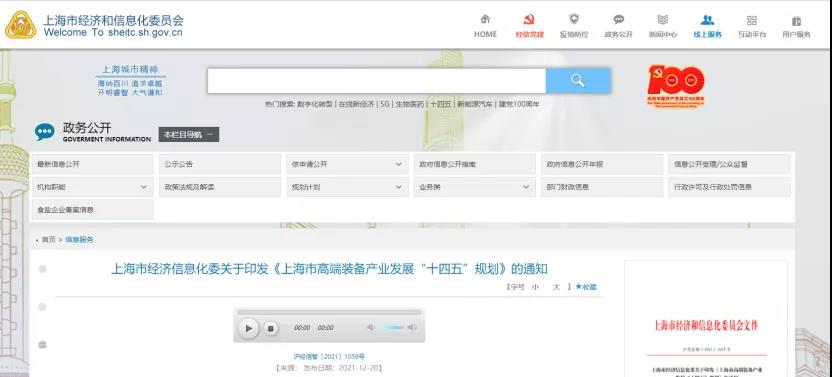This screenshot has height=377, width=832.
Task: Click the loud speaker icon at volume end
Action: pos(412,328)
